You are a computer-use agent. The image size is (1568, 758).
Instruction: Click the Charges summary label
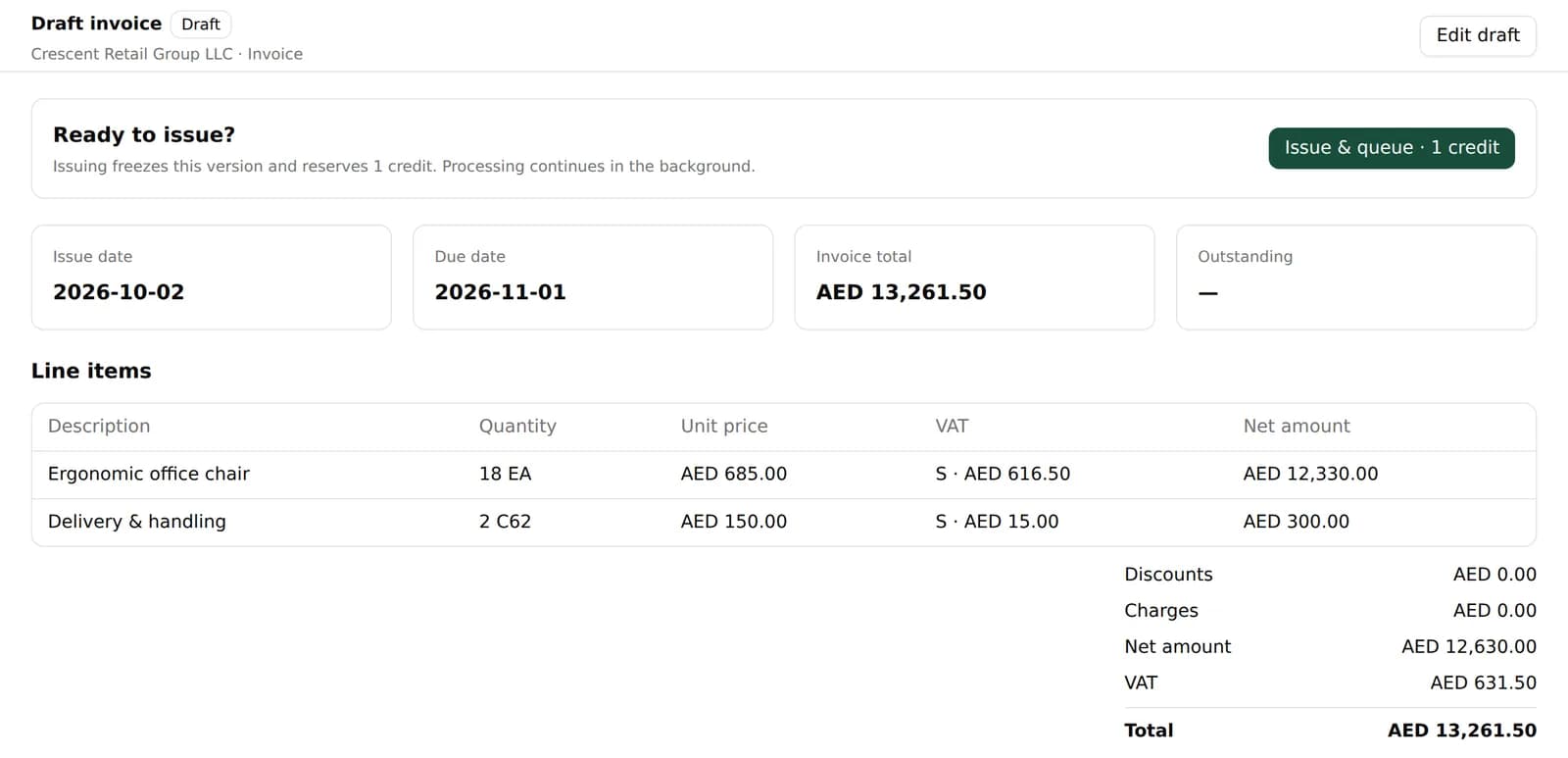click(1161, 611)
